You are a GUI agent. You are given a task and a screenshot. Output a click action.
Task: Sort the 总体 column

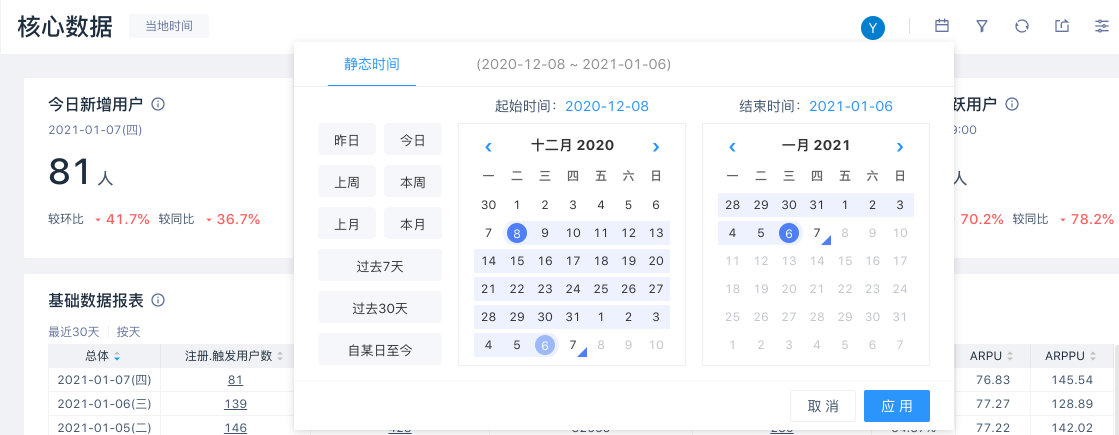click(117, 356)
